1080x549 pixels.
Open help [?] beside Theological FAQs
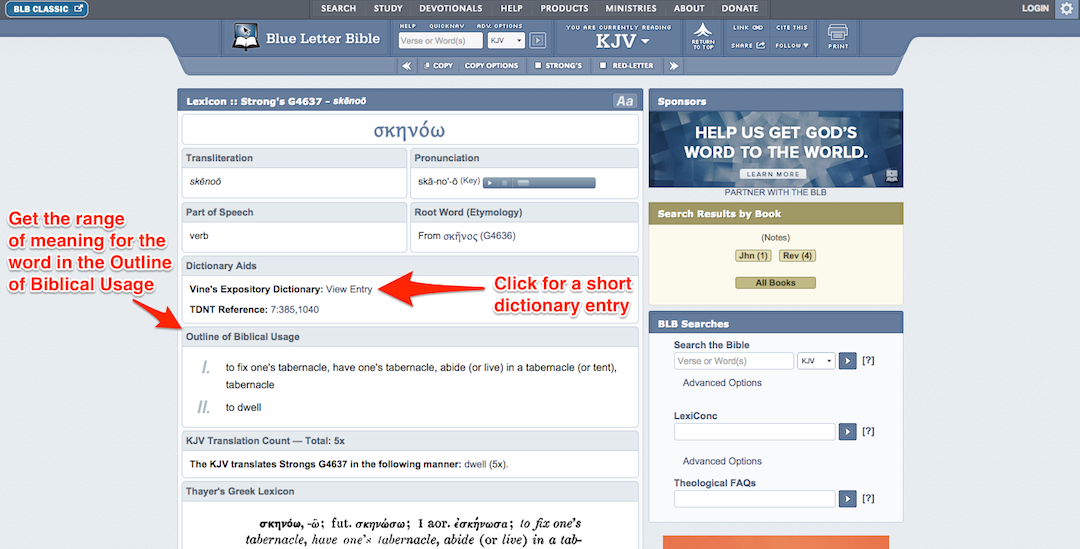[x=869, y=498]
